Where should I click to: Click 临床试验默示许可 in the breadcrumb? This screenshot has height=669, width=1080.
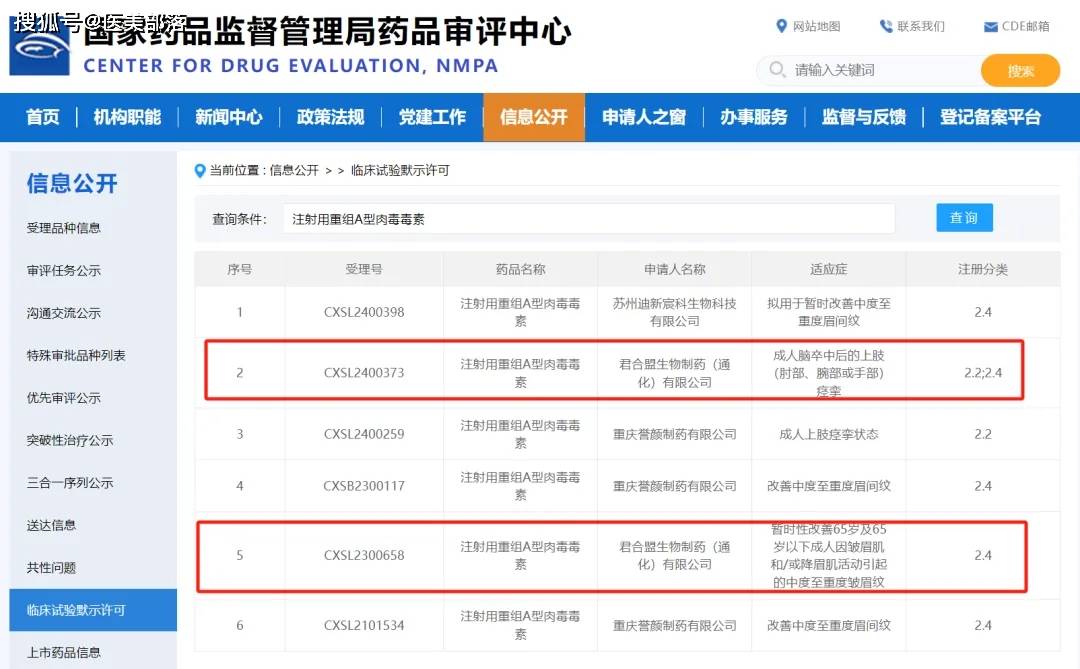point(400,170)
